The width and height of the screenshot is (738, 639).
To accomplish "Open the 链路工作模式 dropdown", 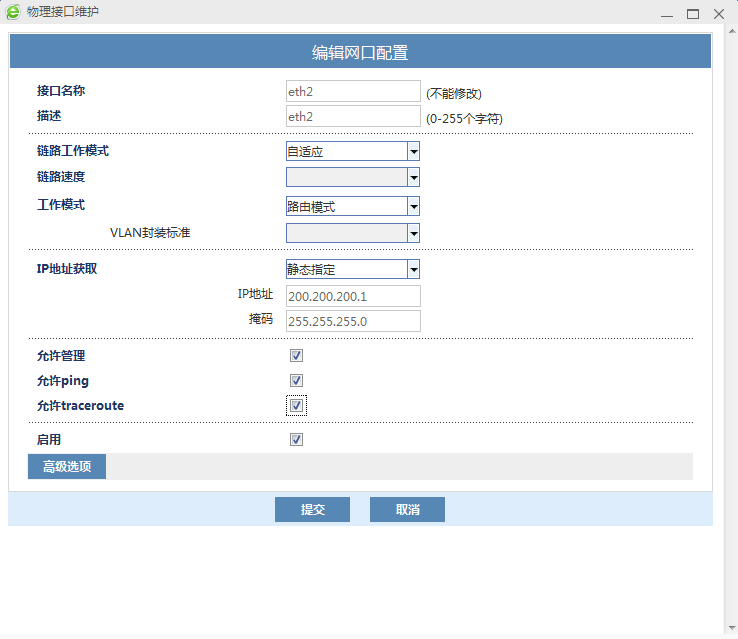I will click(352, 151).
